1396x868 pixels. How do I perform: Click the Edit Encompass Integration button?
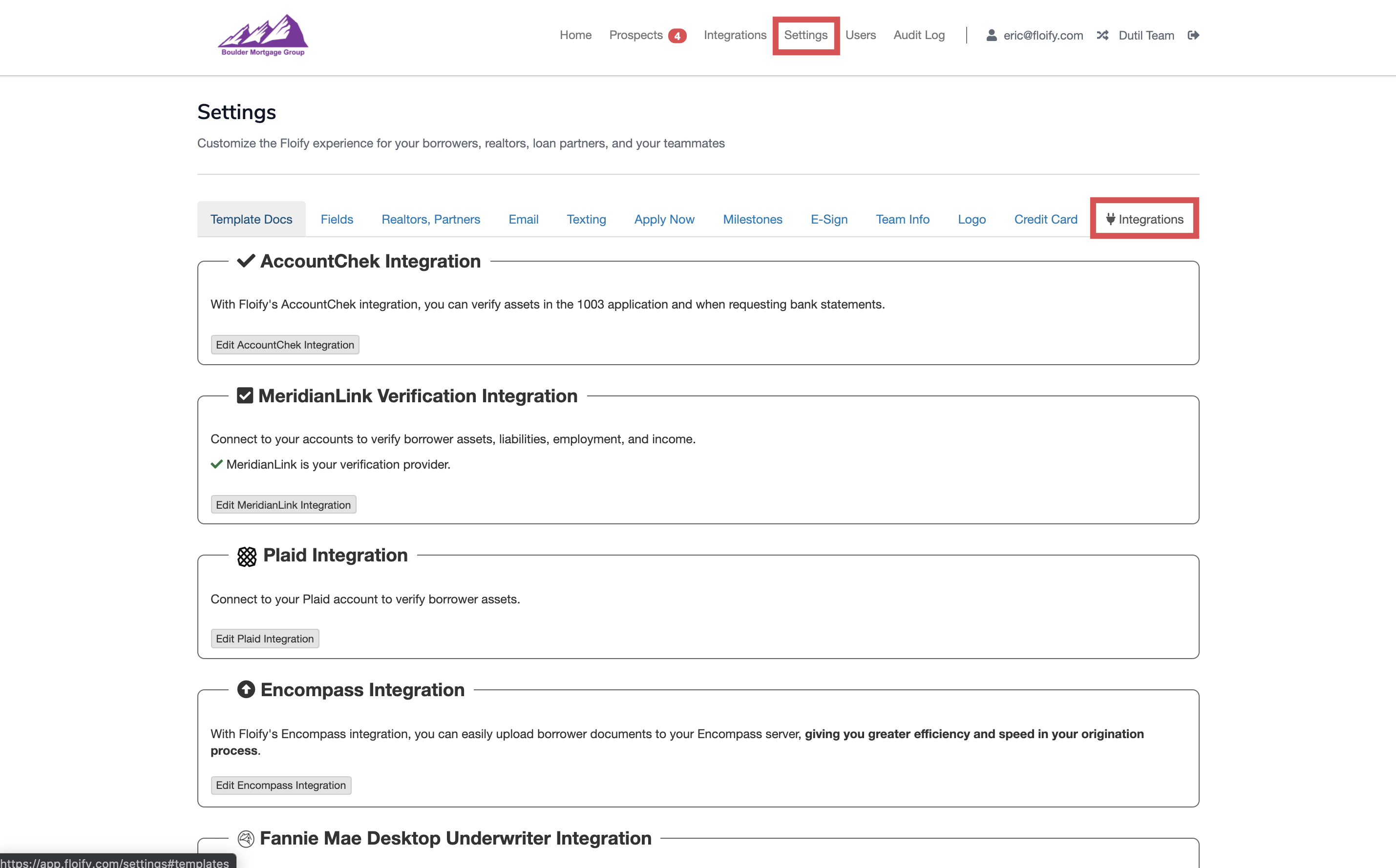(281, 785)
